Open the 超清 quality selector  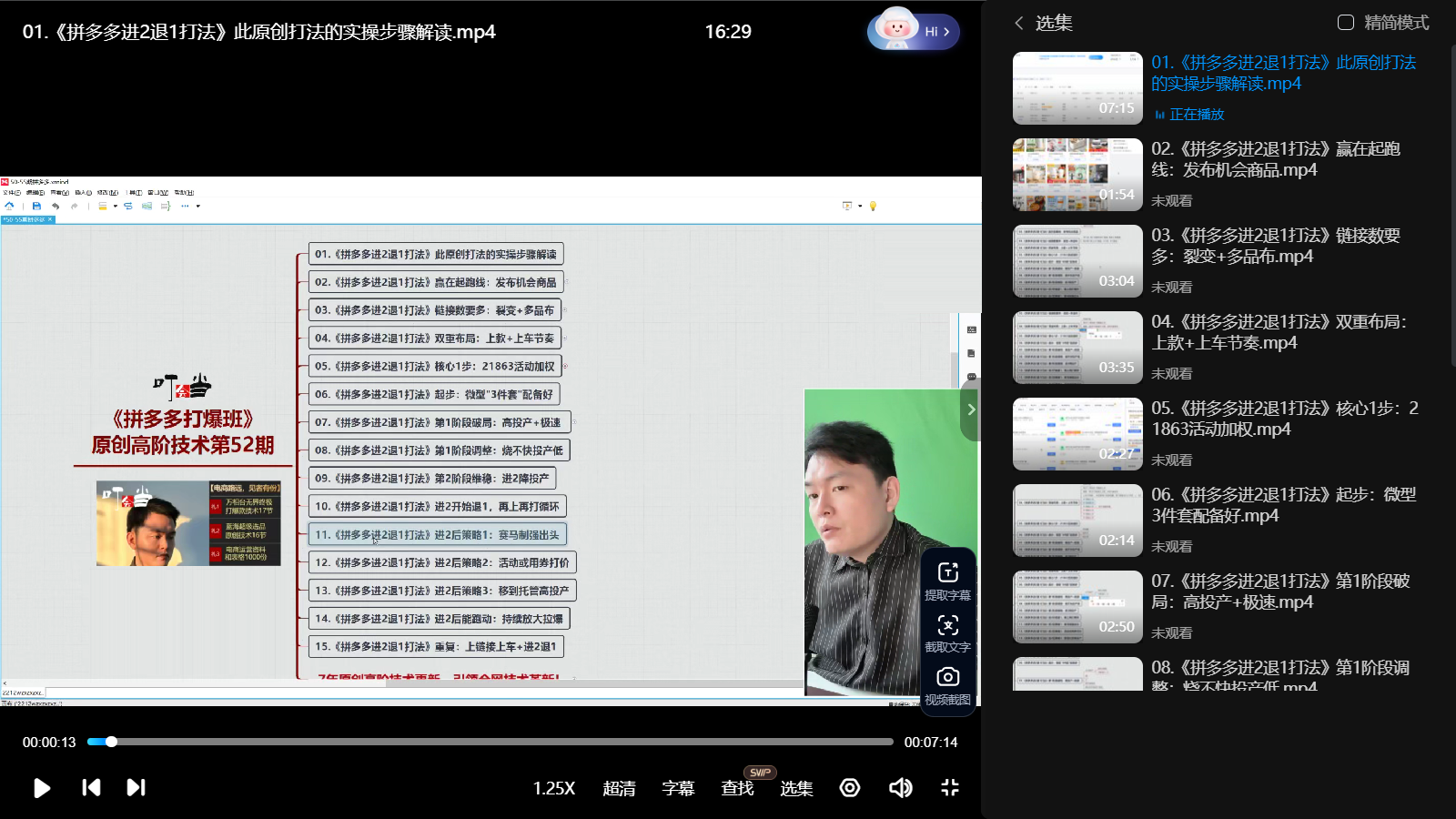619,788
